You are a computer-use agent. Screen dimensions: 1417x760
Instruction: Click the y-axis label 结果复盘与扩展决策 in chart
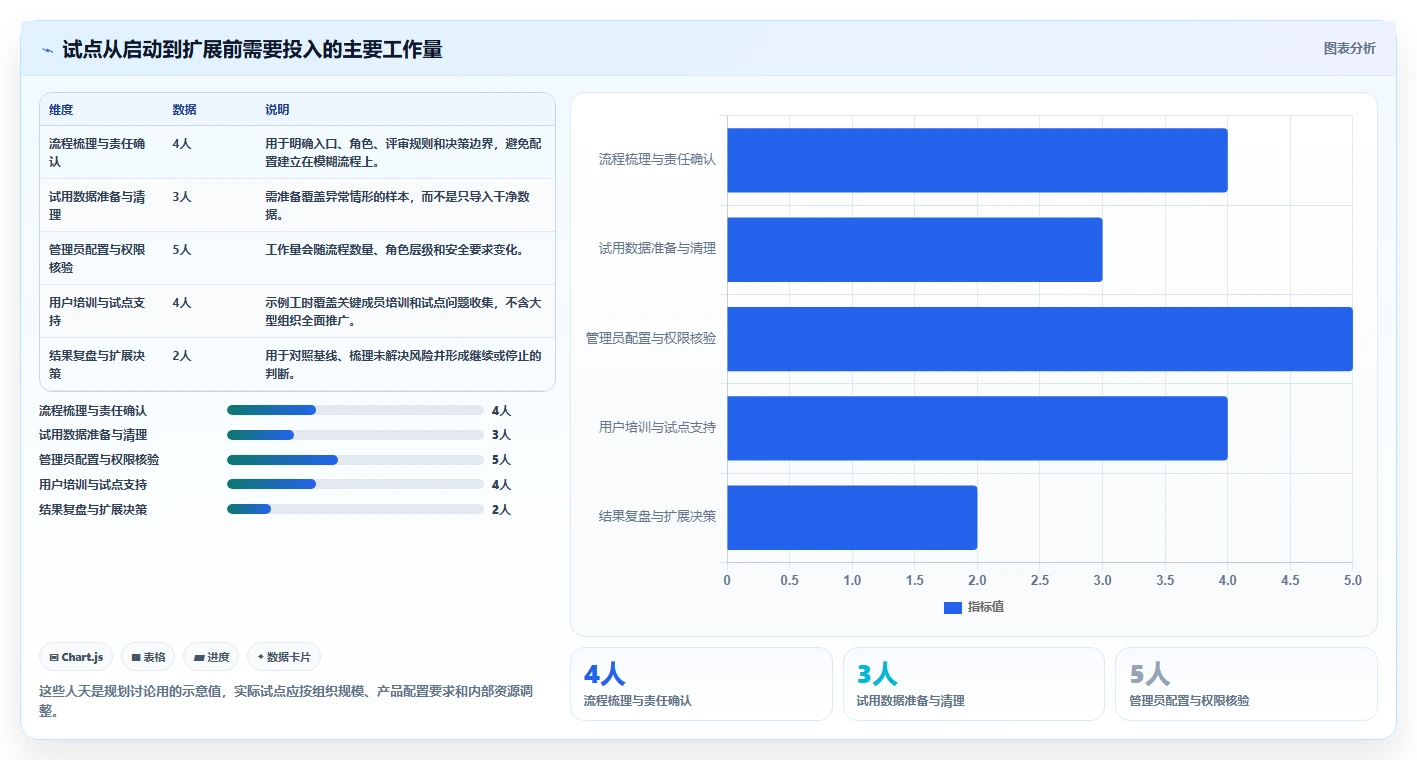657,517
